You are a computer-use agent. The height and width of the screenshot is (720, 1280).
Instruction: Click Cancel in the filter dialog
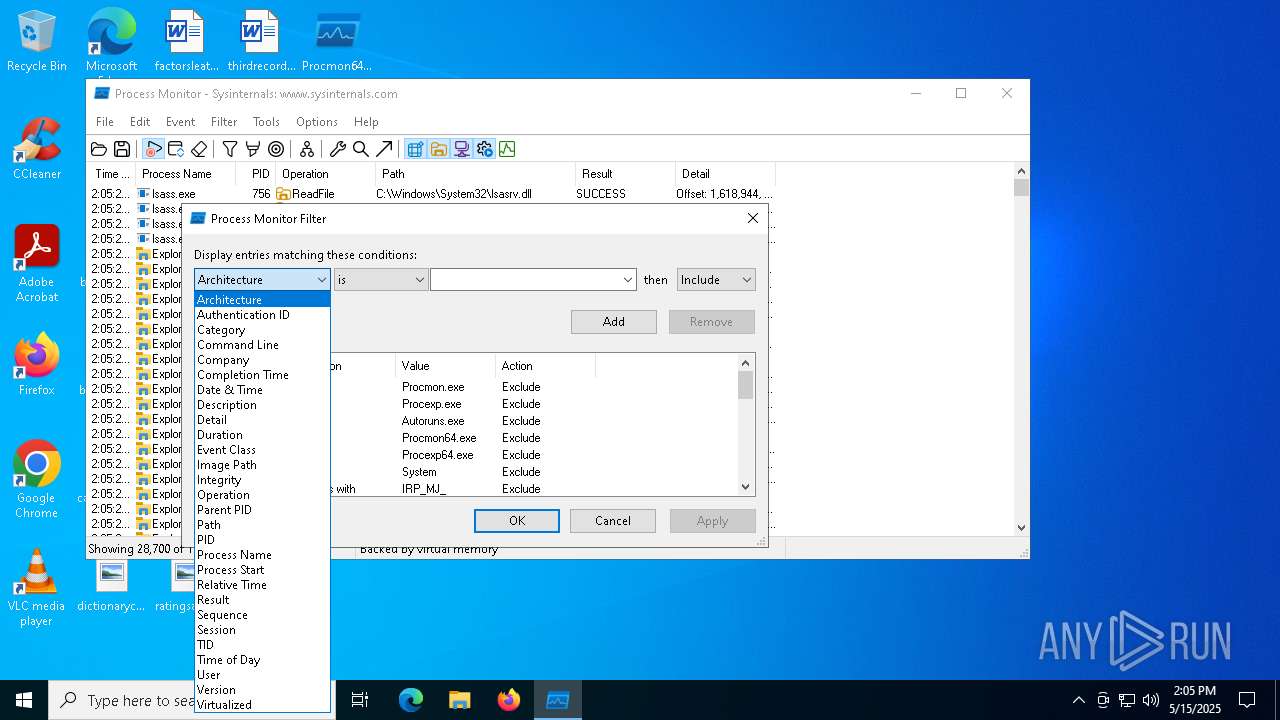613,521
